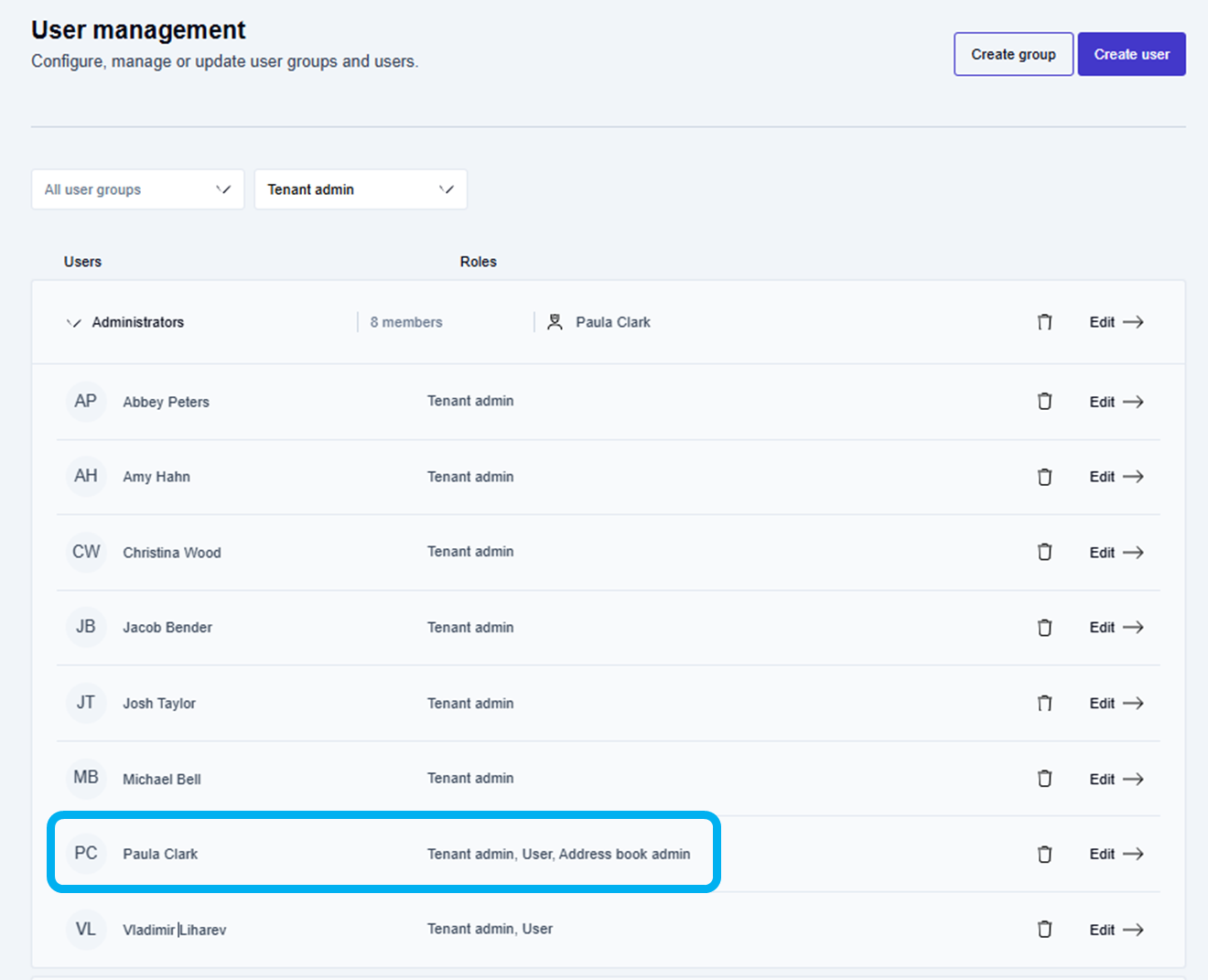
Task: Select the Michael Bell name
Action: coord(162,780)
